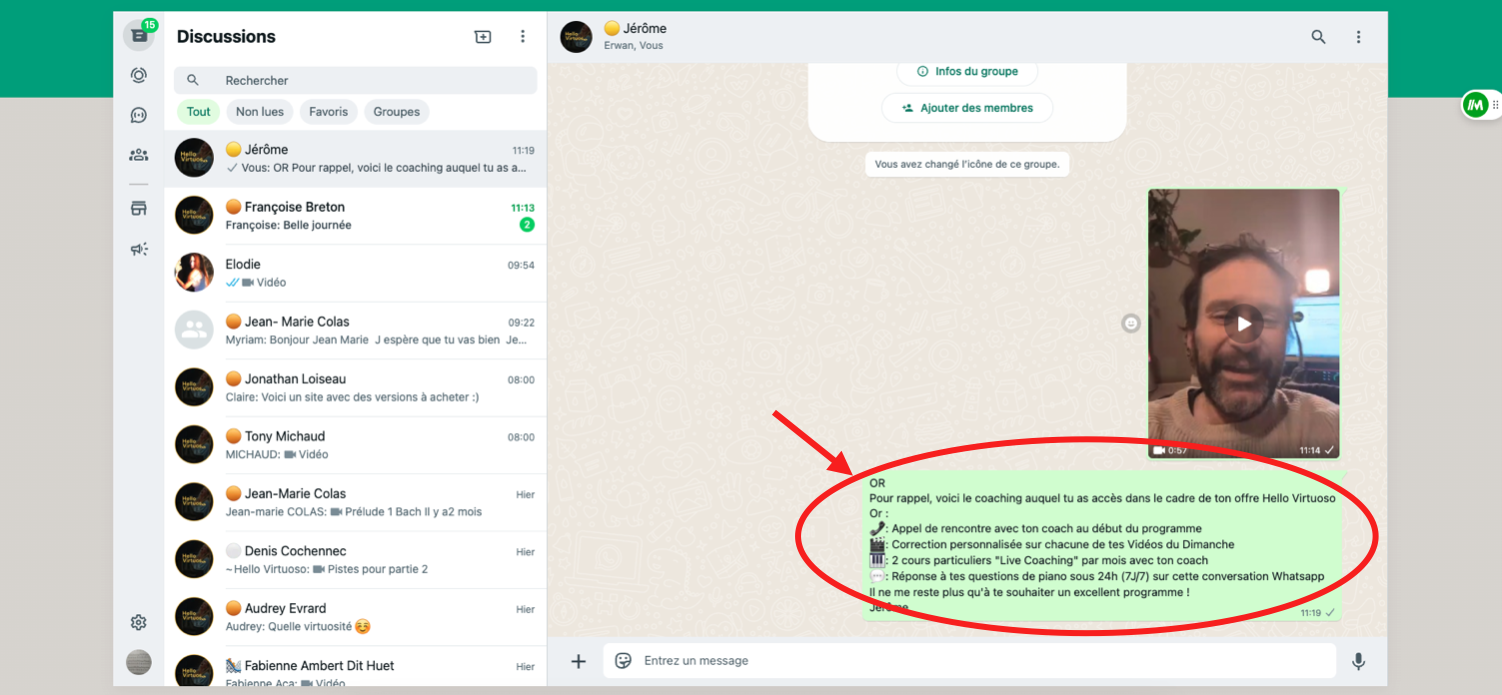Screen dimensions: 1502x695
Task: Open the advertise megaphone icon
Action: [x=139, y=249]
